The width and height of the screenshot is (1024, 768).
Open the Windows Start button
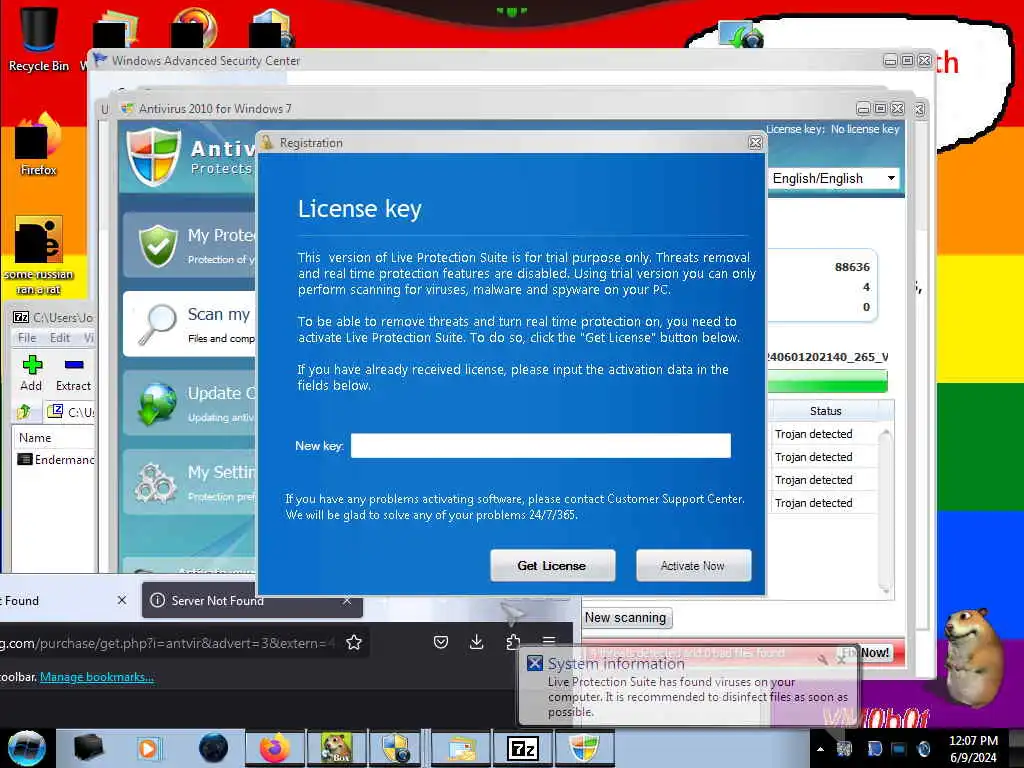pos(26,748)
